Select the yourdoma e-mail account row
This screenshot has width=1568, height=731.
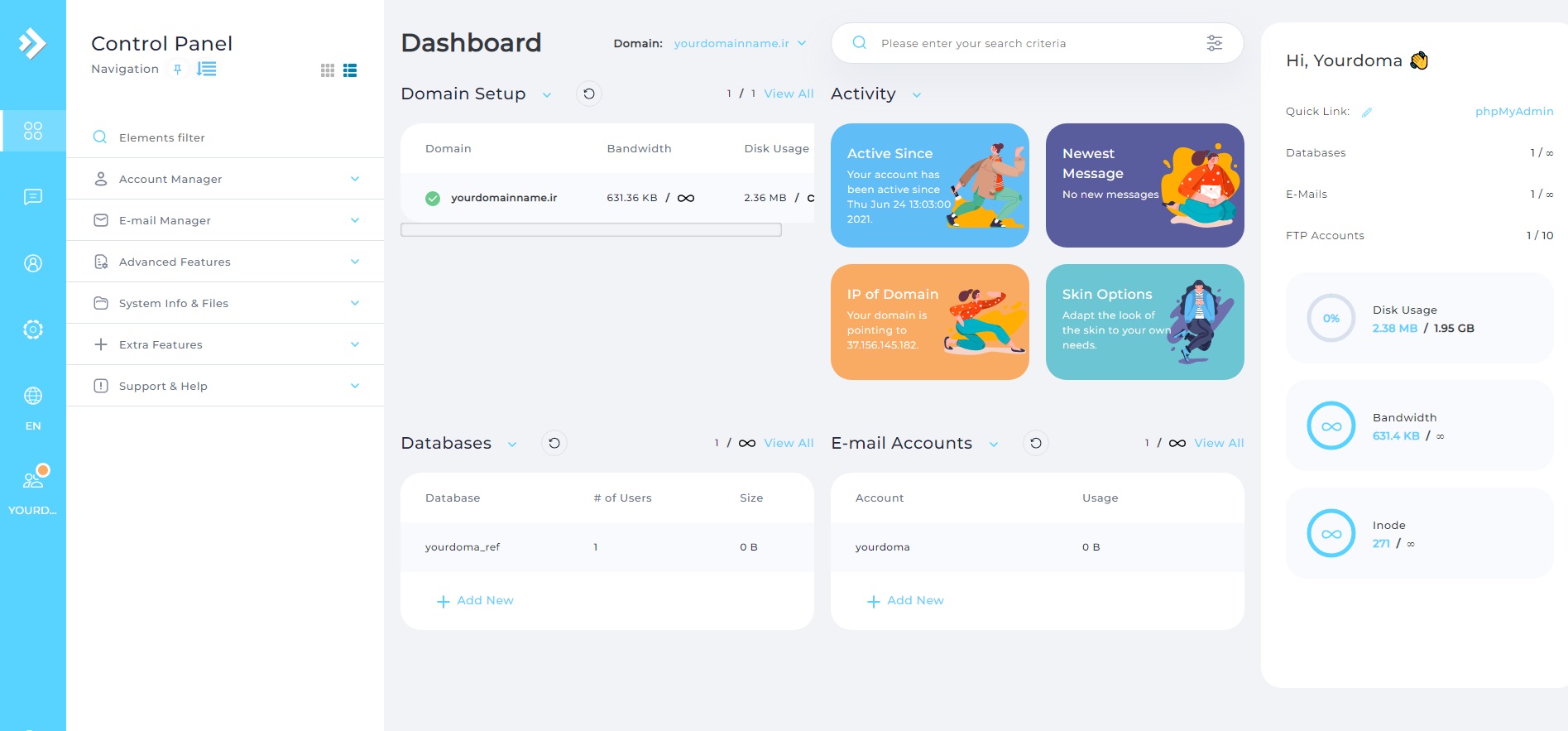point(1038,547)
